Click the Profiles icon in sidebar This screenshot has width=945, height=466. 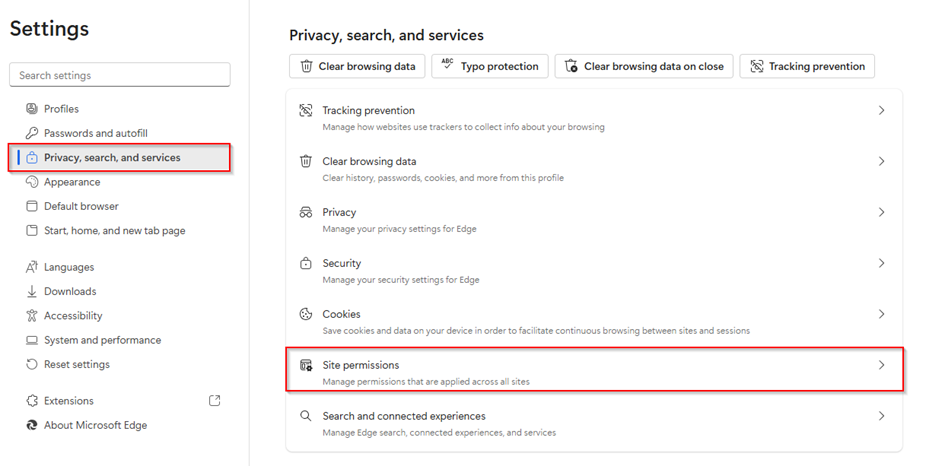32,109
